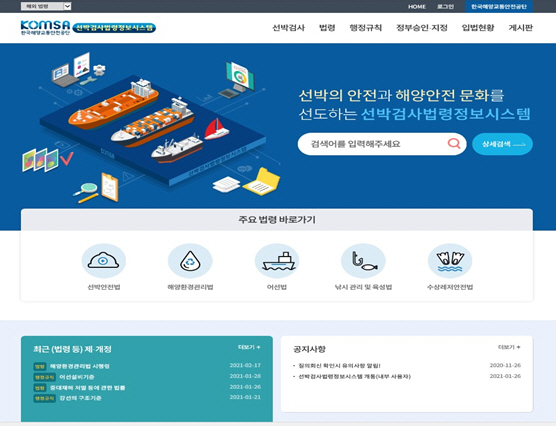Open the 행정규칙 menu
556x430 pixels.
(366, 28)
